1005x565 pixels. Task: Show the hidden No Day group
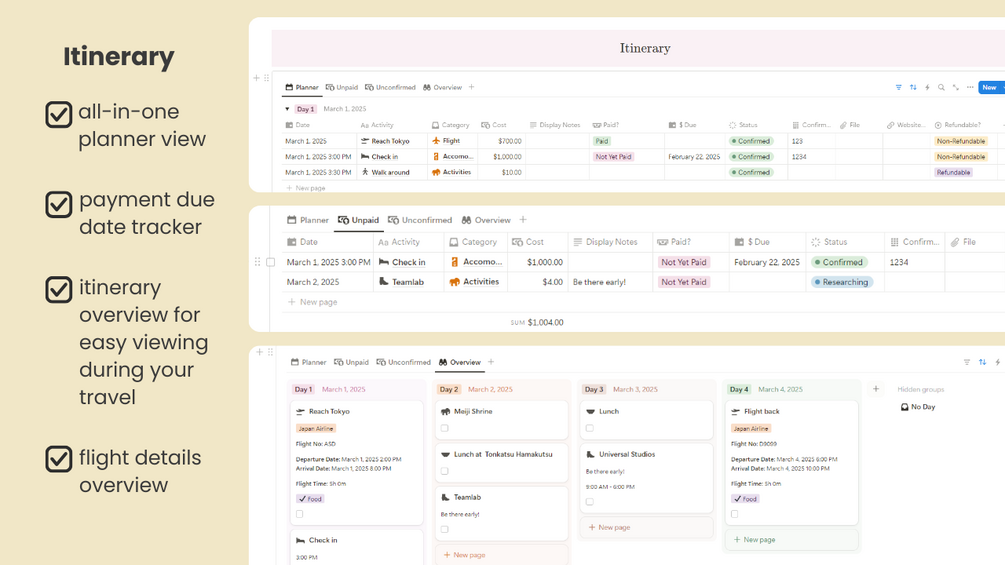[x=918, y=407]
